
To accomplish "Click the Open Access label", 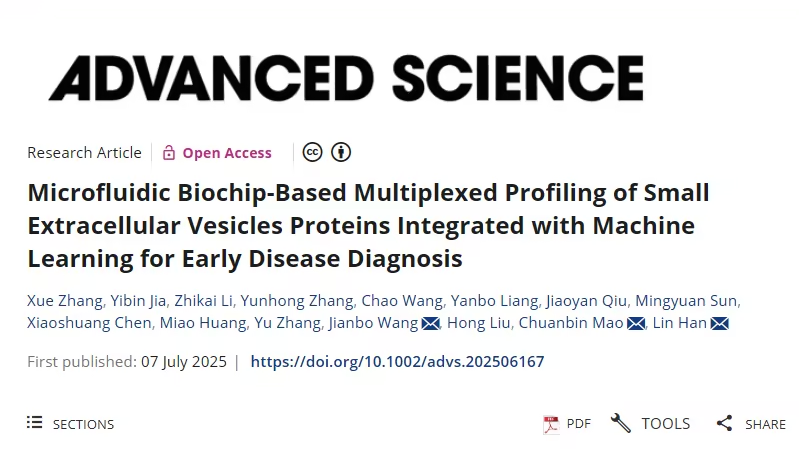I will point(227,152).
